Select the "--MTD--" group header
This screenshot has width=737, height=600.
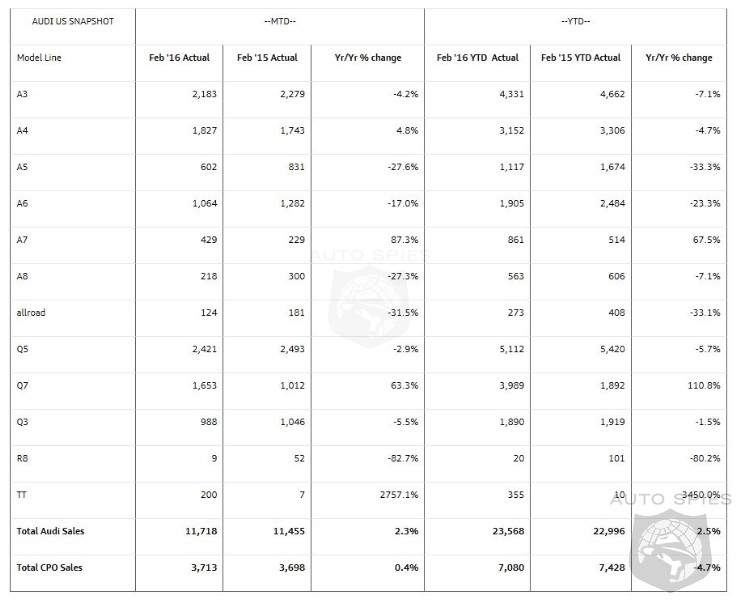coord(279,21)
